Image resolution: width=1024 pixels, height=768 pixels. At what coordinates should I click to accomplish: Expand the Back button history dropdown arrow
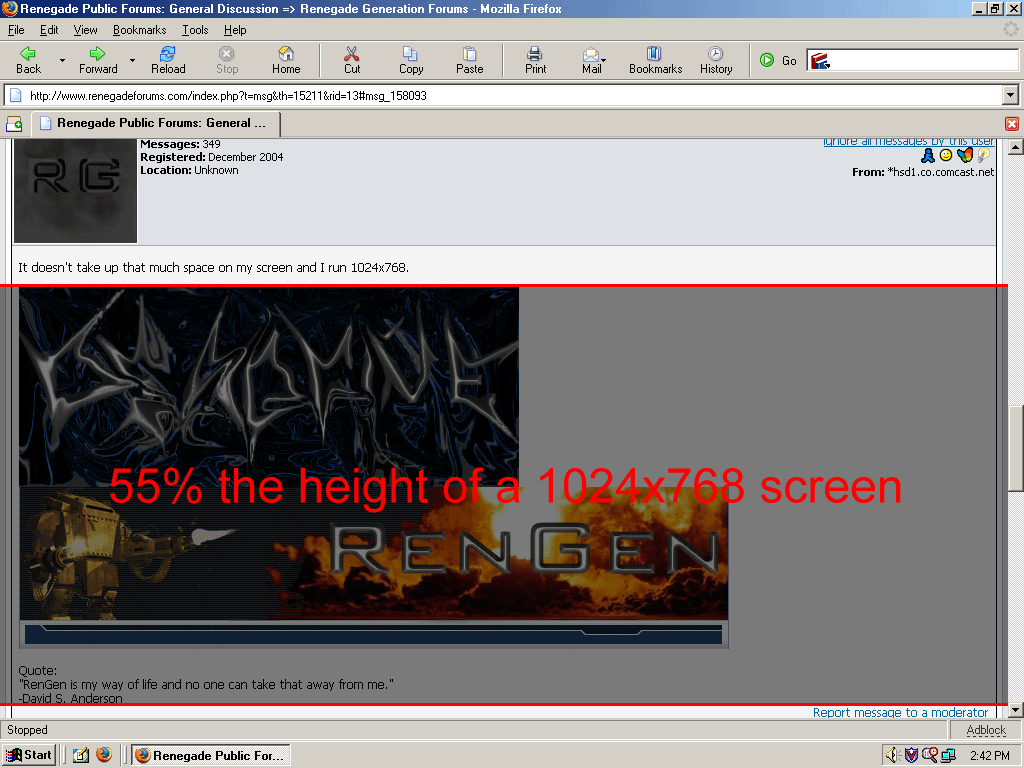pos(62,61)
